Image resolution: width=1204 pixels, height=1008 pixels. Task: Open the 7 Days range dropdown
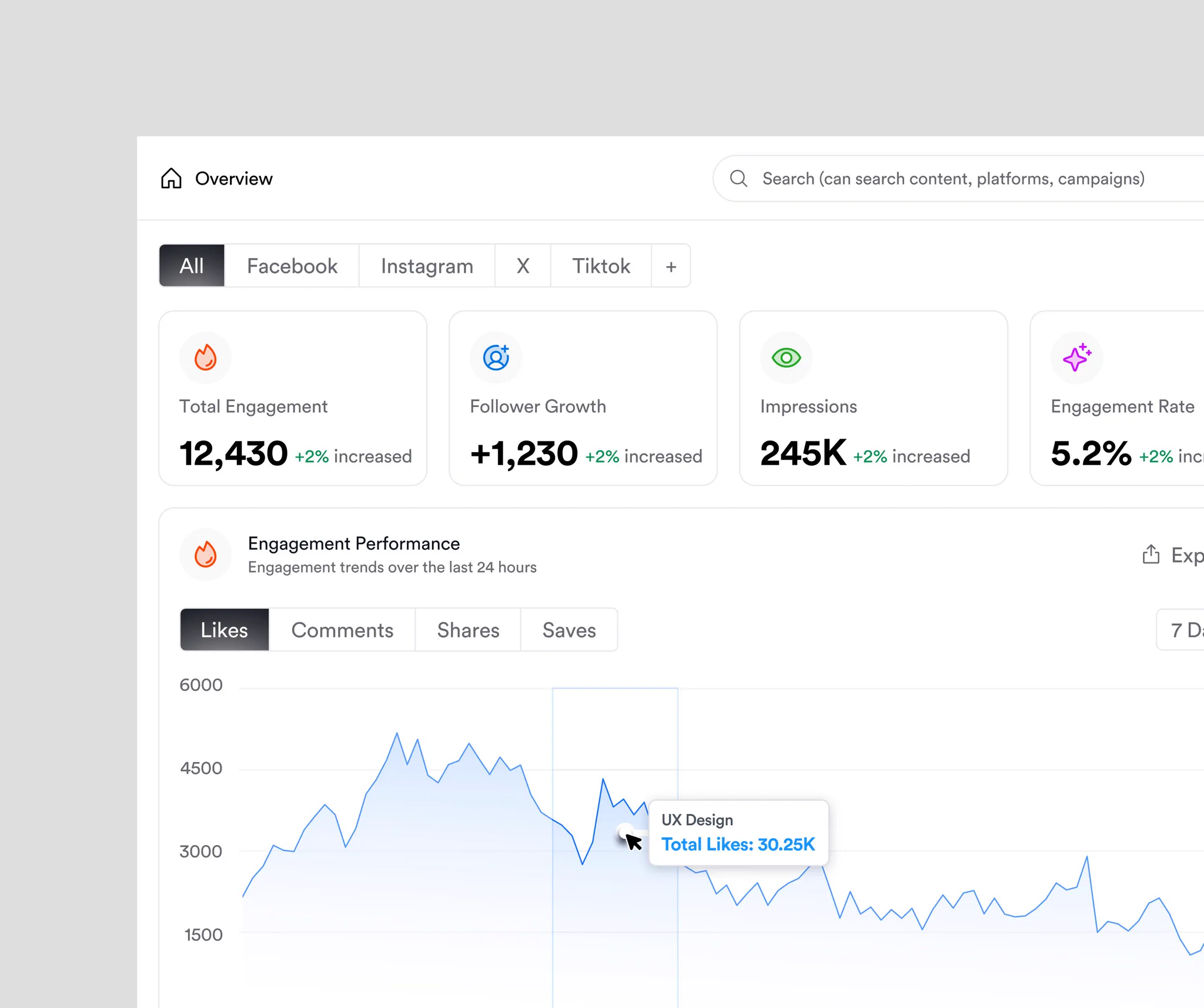tap(1180, 630)
